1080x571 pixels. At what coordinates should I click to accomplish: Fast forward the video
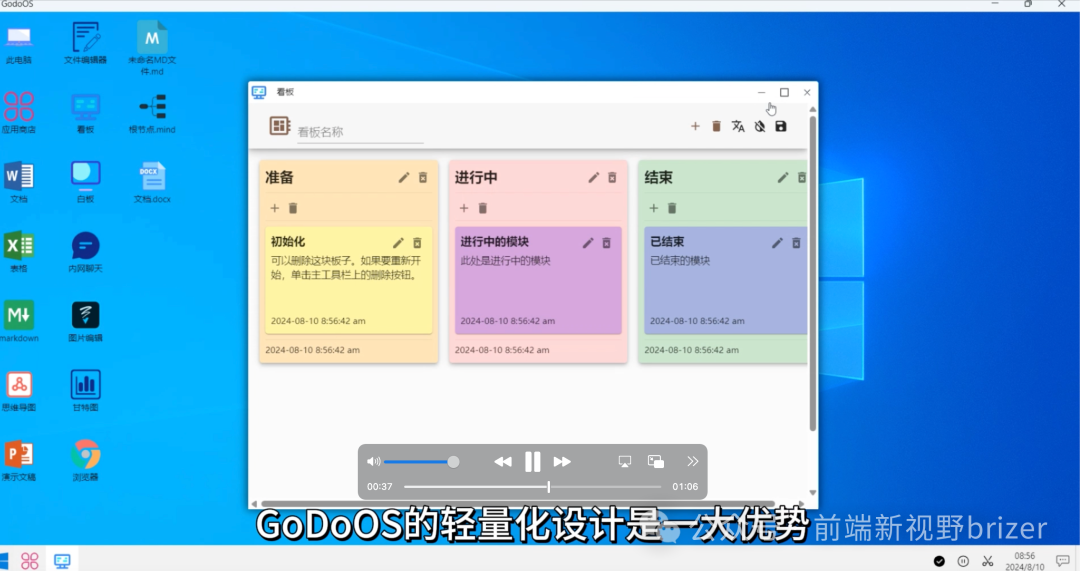562,461
